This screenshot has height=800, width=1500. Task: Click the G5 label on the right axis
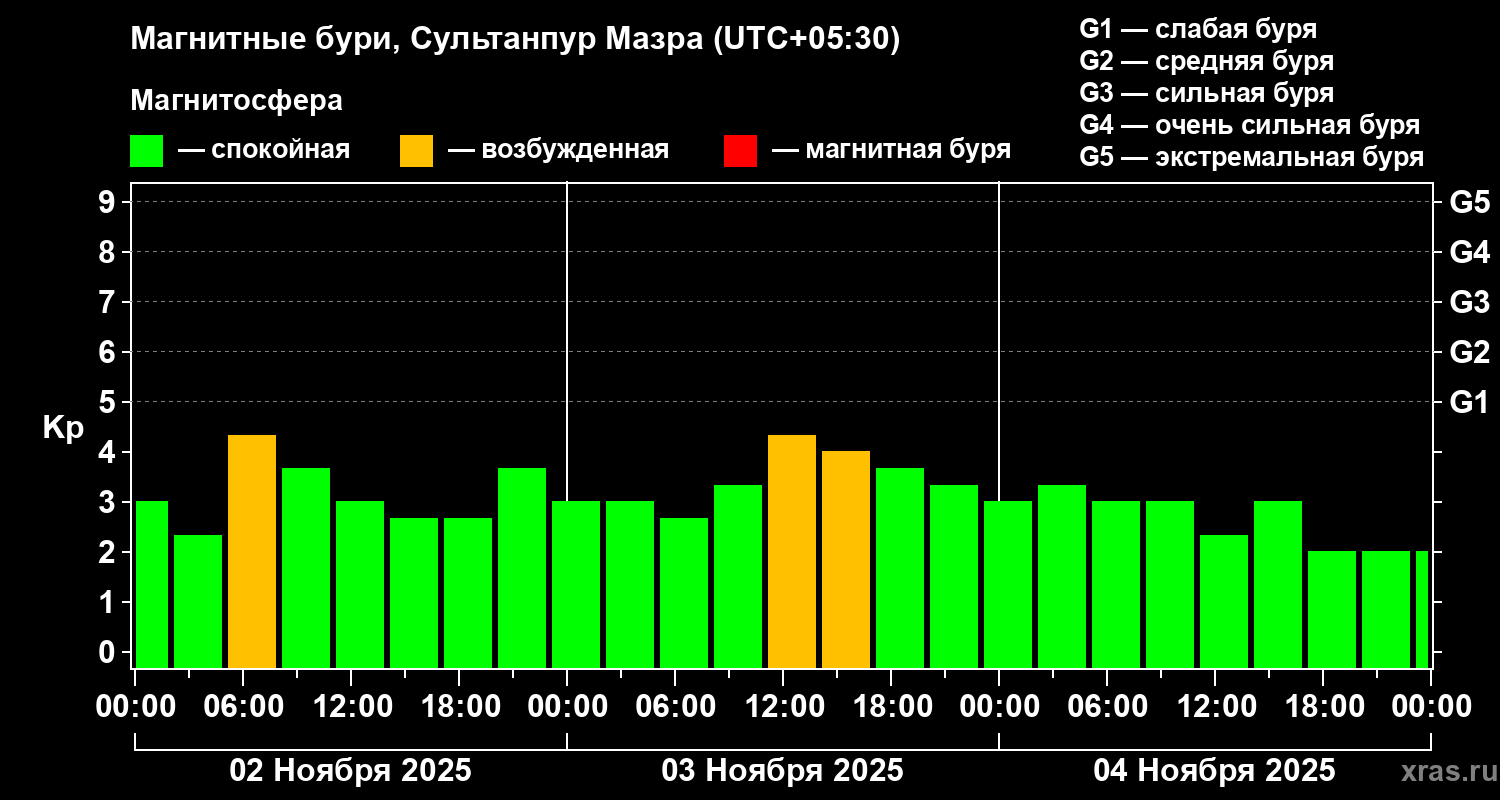tap(1469, 202)
